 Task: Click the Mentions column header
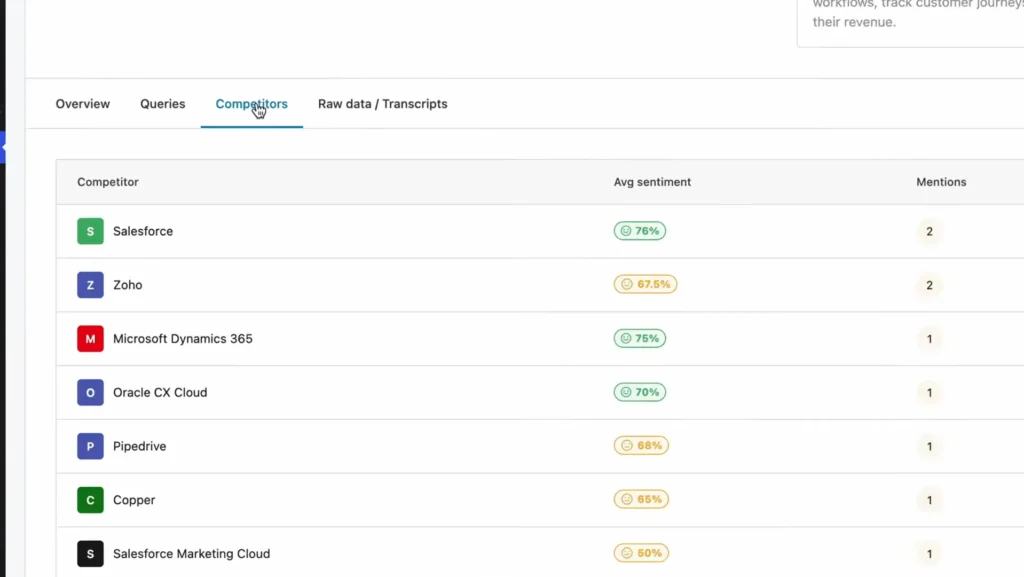coord(941,182)
